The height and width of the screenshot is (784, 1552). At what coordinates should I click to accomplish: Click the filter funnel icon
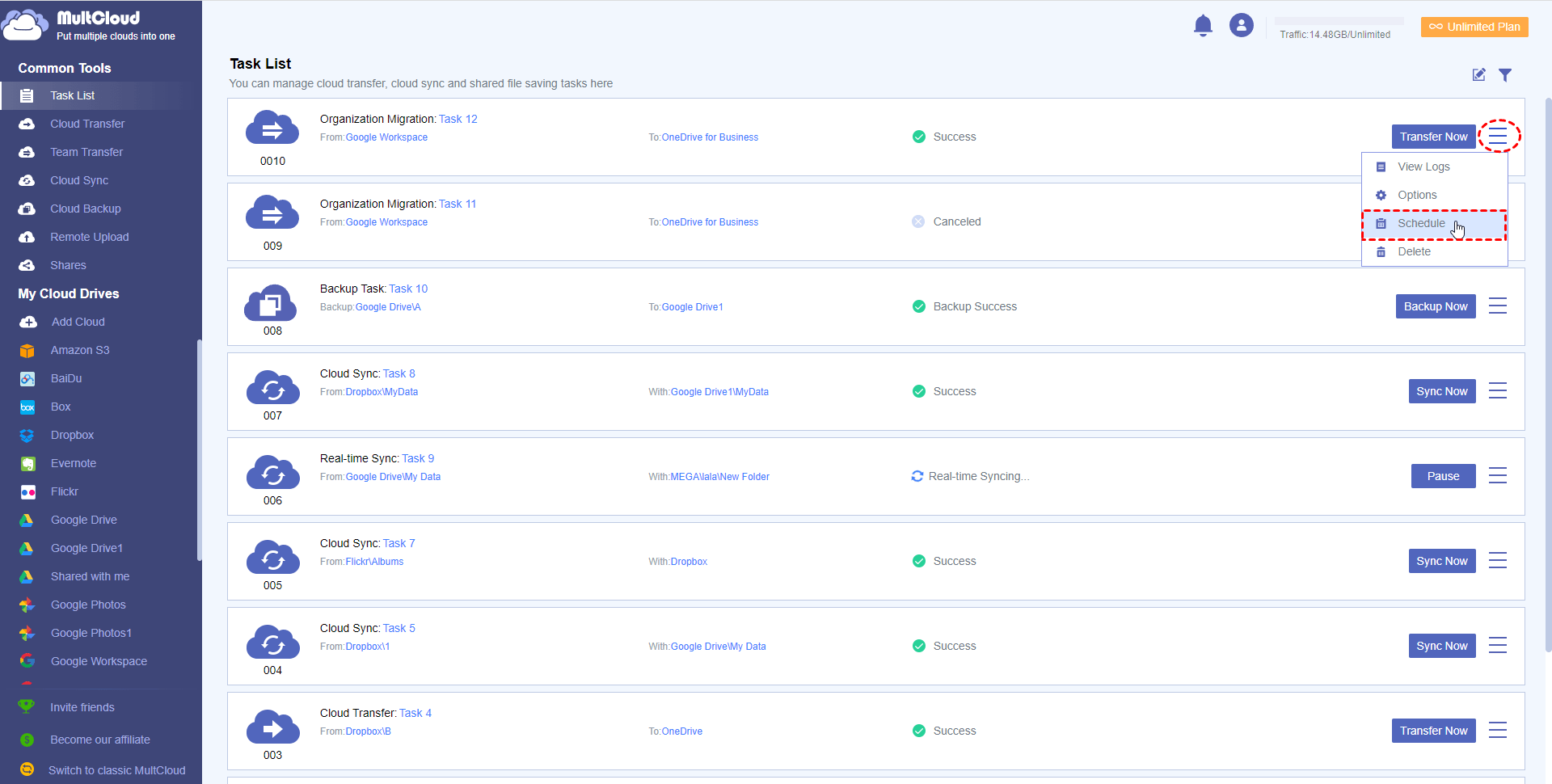click(1504, 75)
